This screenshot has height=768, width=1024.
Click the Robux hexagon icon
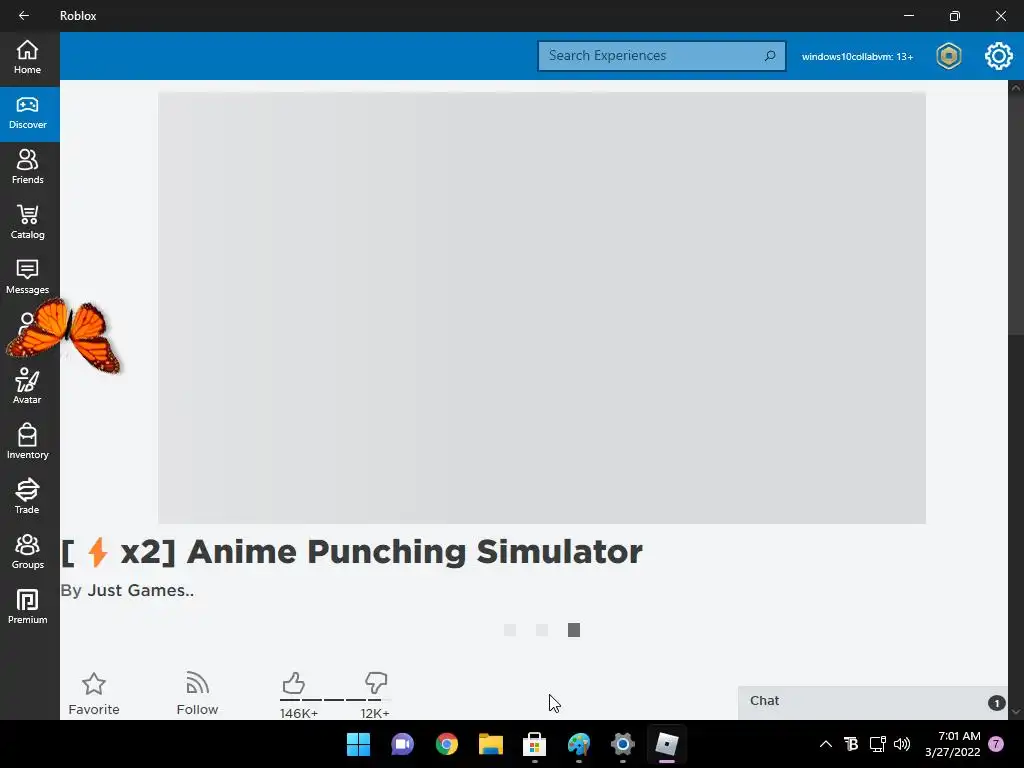tap(948, 56)
